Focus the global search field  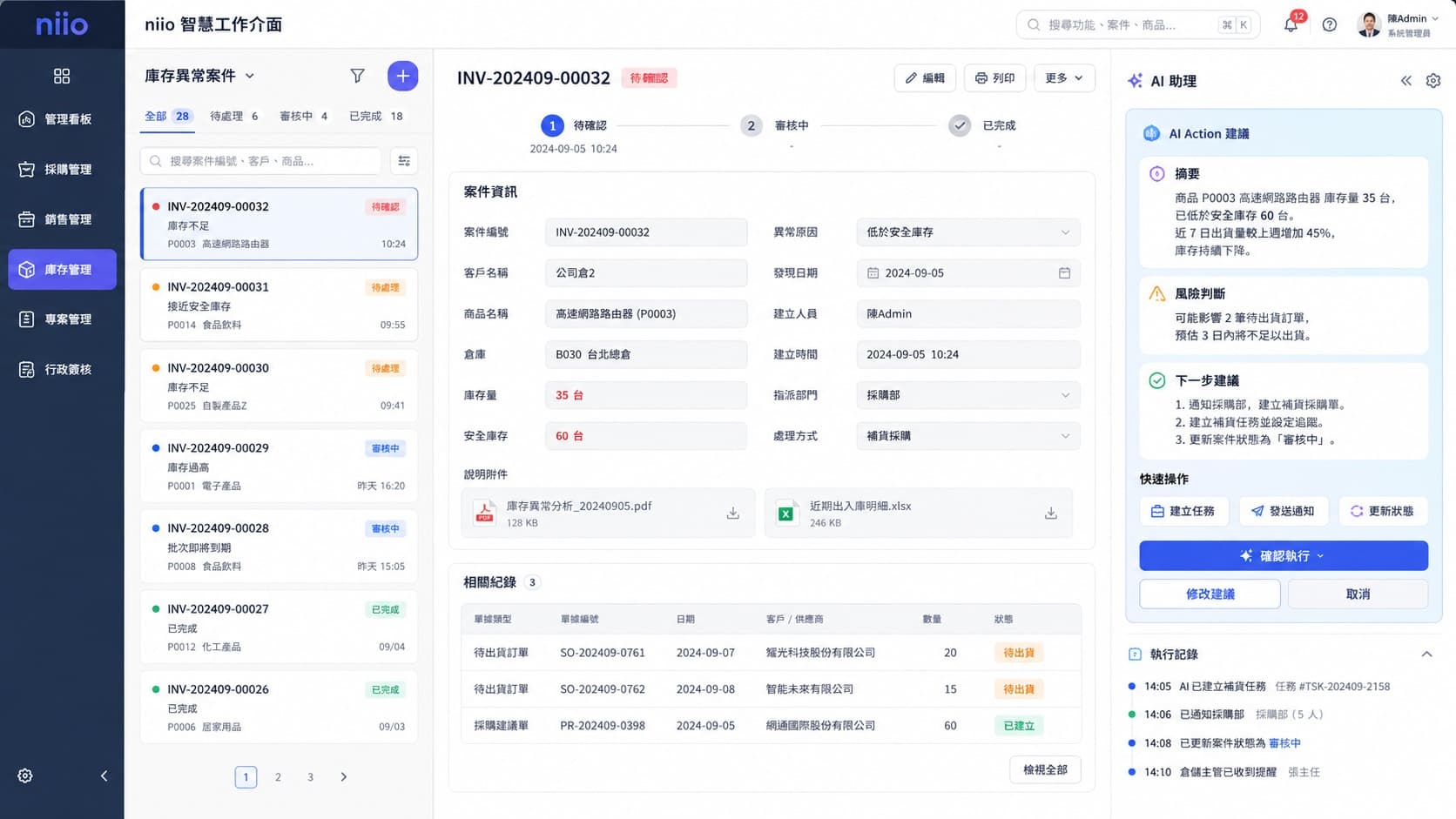pos(1137,24)
